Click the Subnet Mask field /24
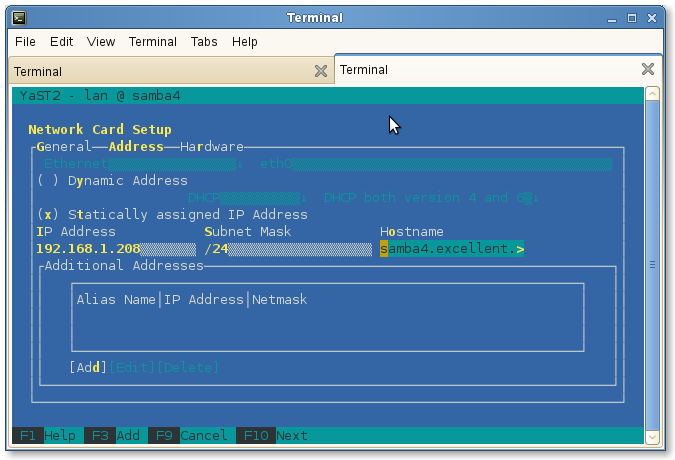Image resolution: width=675 pixels, height=460 pixels. coord(288,249)
